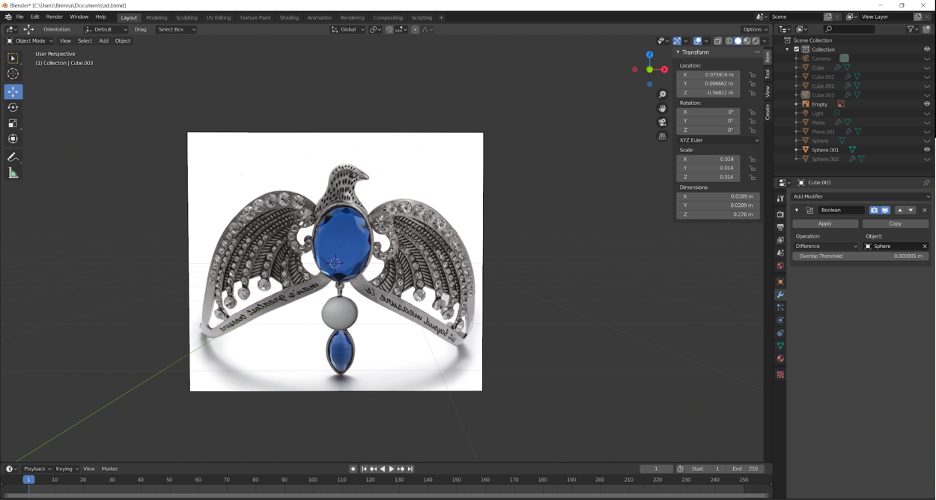The height and width of the screenshot is (500, 936).
Task: Open the outliner filter dropdown
Action: (913, 29)
